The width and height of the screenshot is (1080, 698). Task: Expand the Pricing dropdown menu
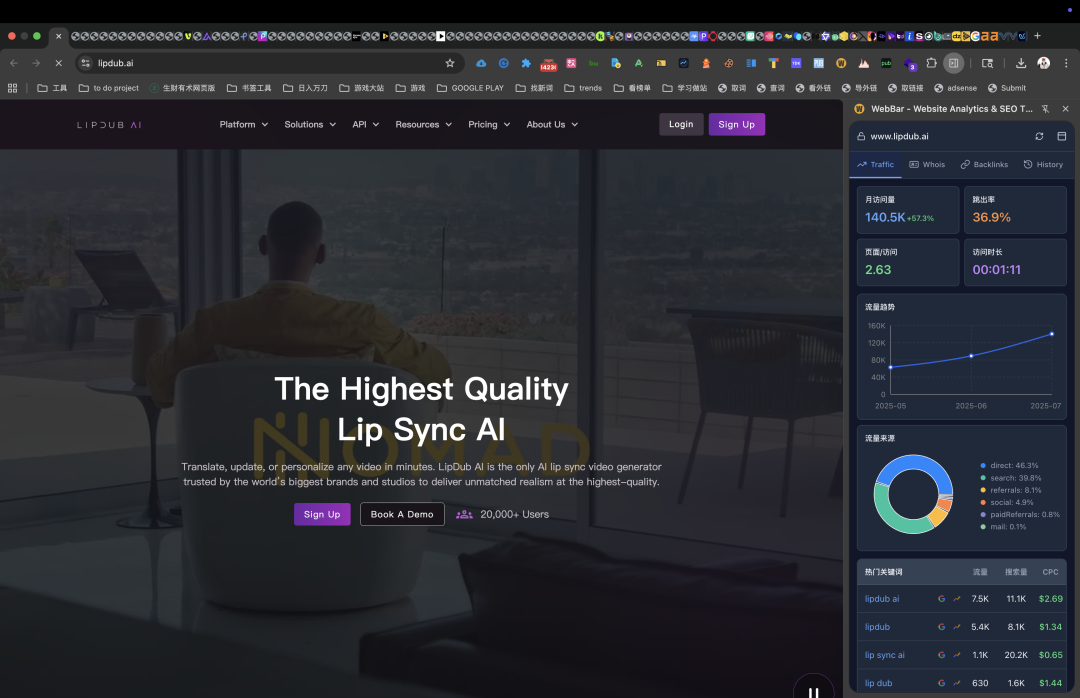[489, 125]
